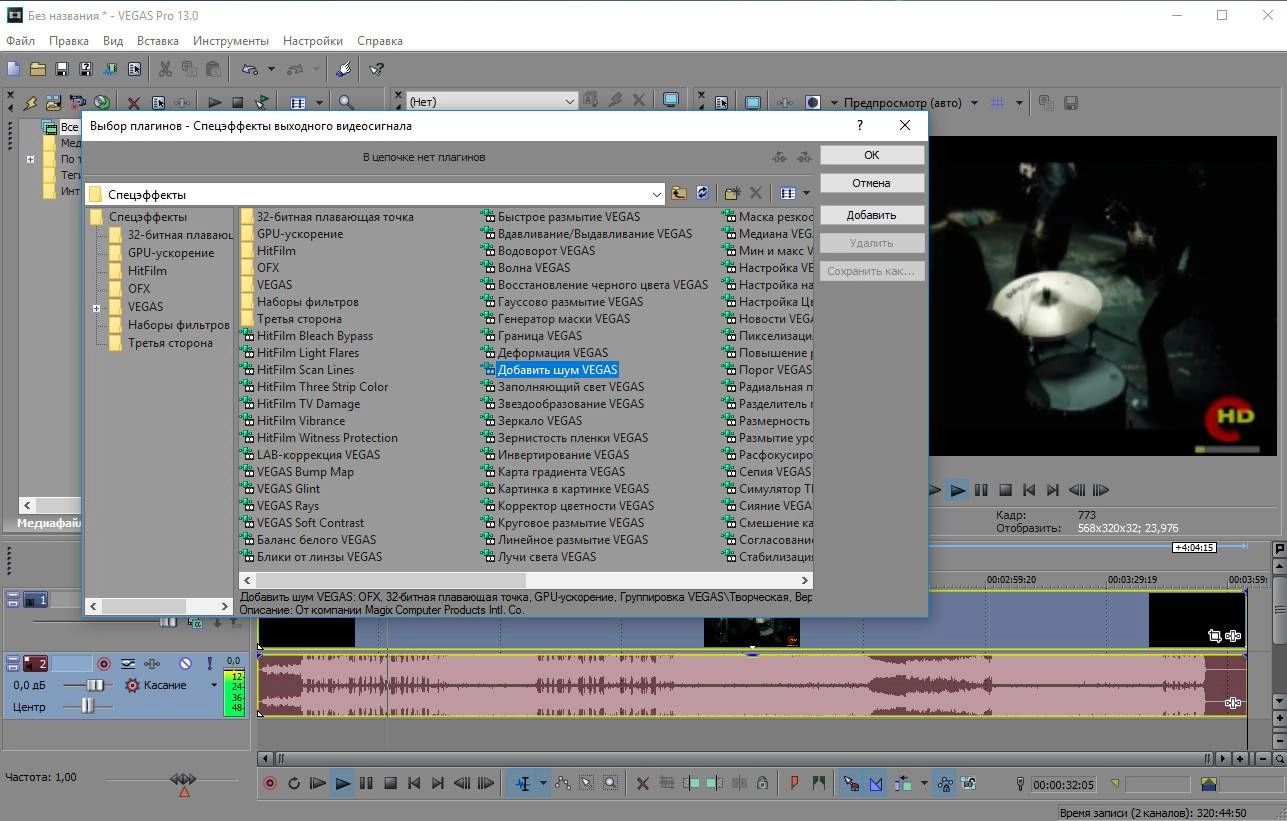The width and height of the screenshot is (1287, 821).
Task: Toggle Loop Playback in the transport bar
Action: (294, 783)
